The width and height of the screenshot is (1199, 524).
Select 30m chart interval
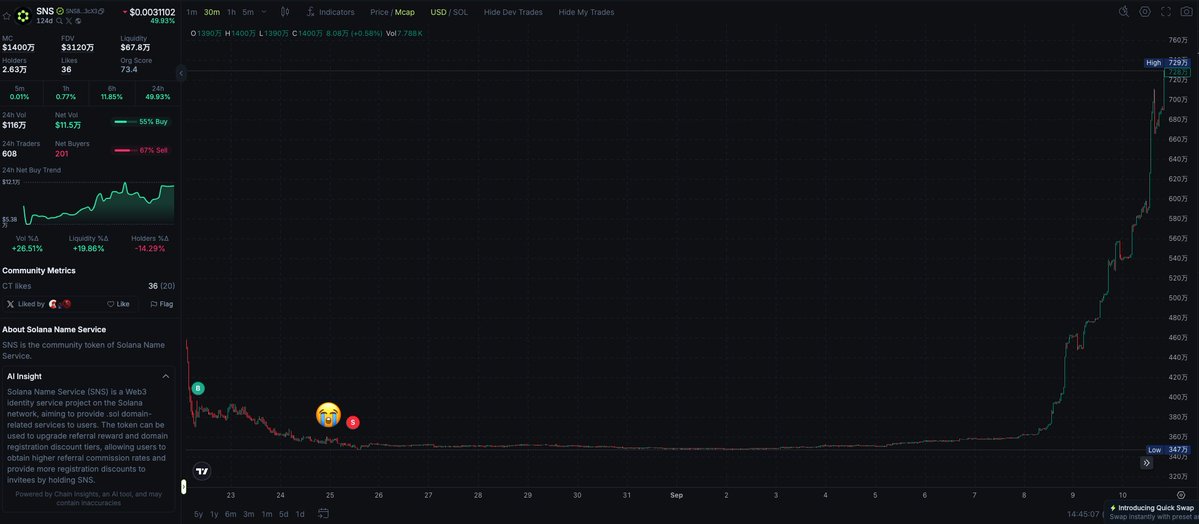(x=212, y=11)
